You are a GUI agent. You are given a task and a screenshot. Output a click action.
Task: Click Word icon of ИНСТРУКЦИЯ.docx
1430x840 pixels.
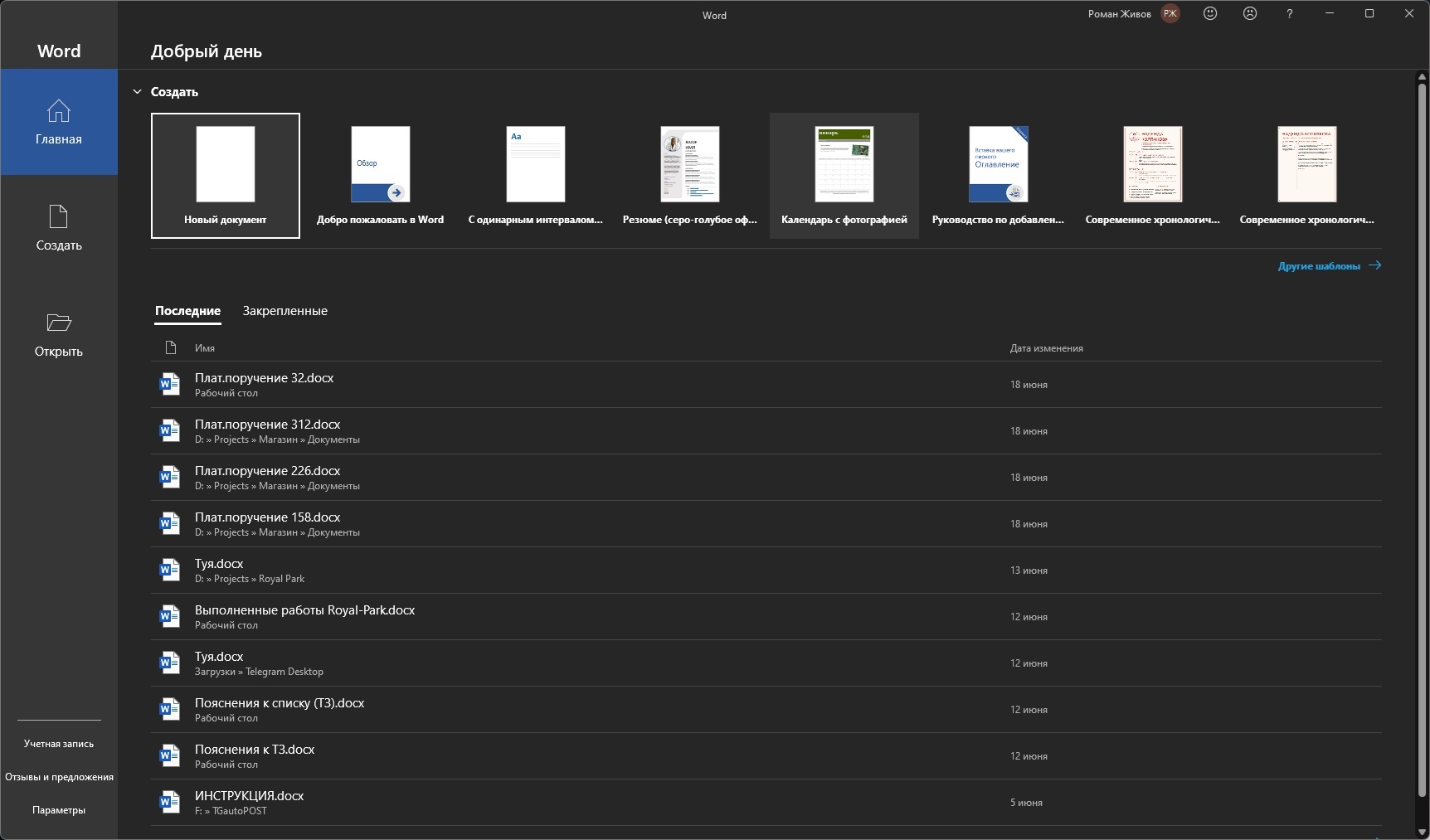click(170, 802)
